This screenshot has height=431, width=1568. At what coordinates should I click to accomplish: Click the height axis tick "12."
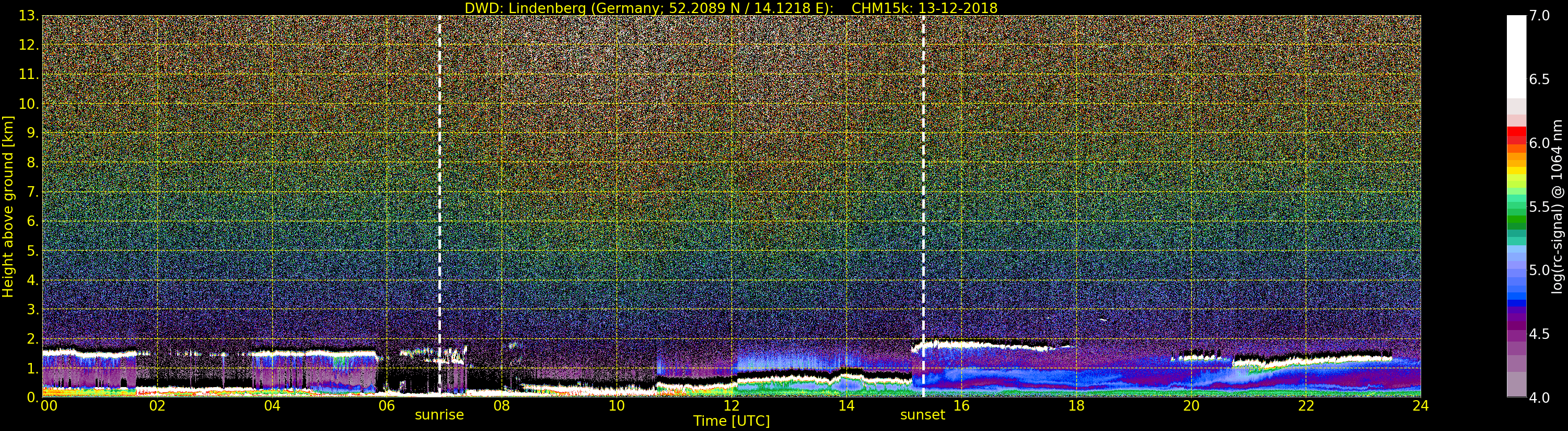coord(29,45)
